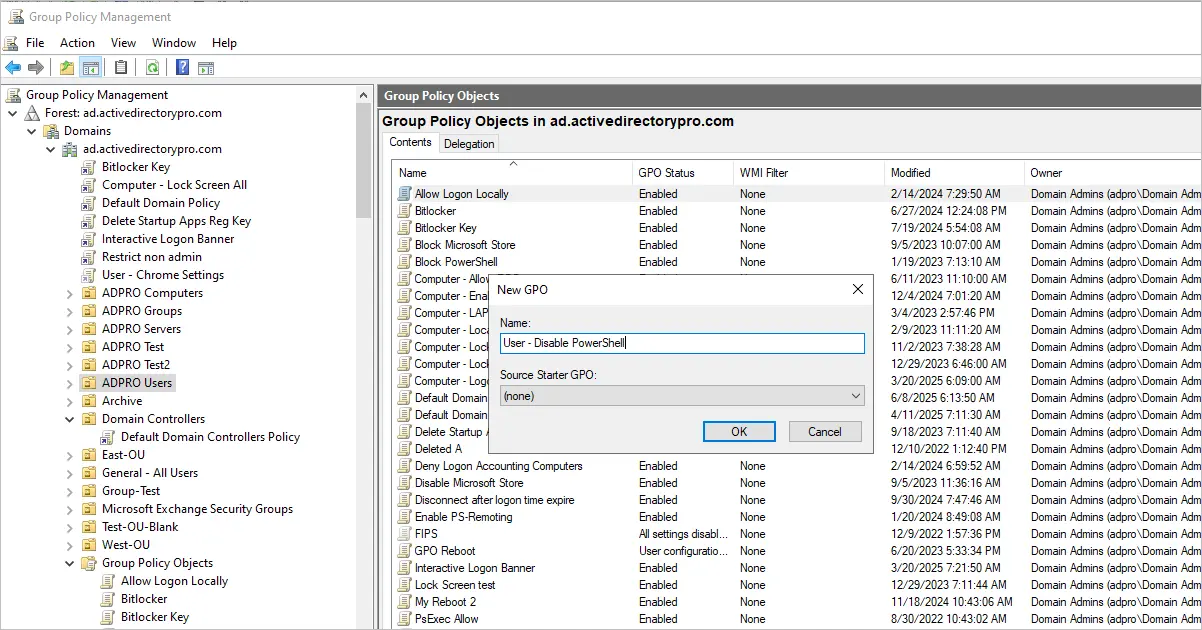
Task: Confirm new GPO with OK button
Action: tap(739, 432)
